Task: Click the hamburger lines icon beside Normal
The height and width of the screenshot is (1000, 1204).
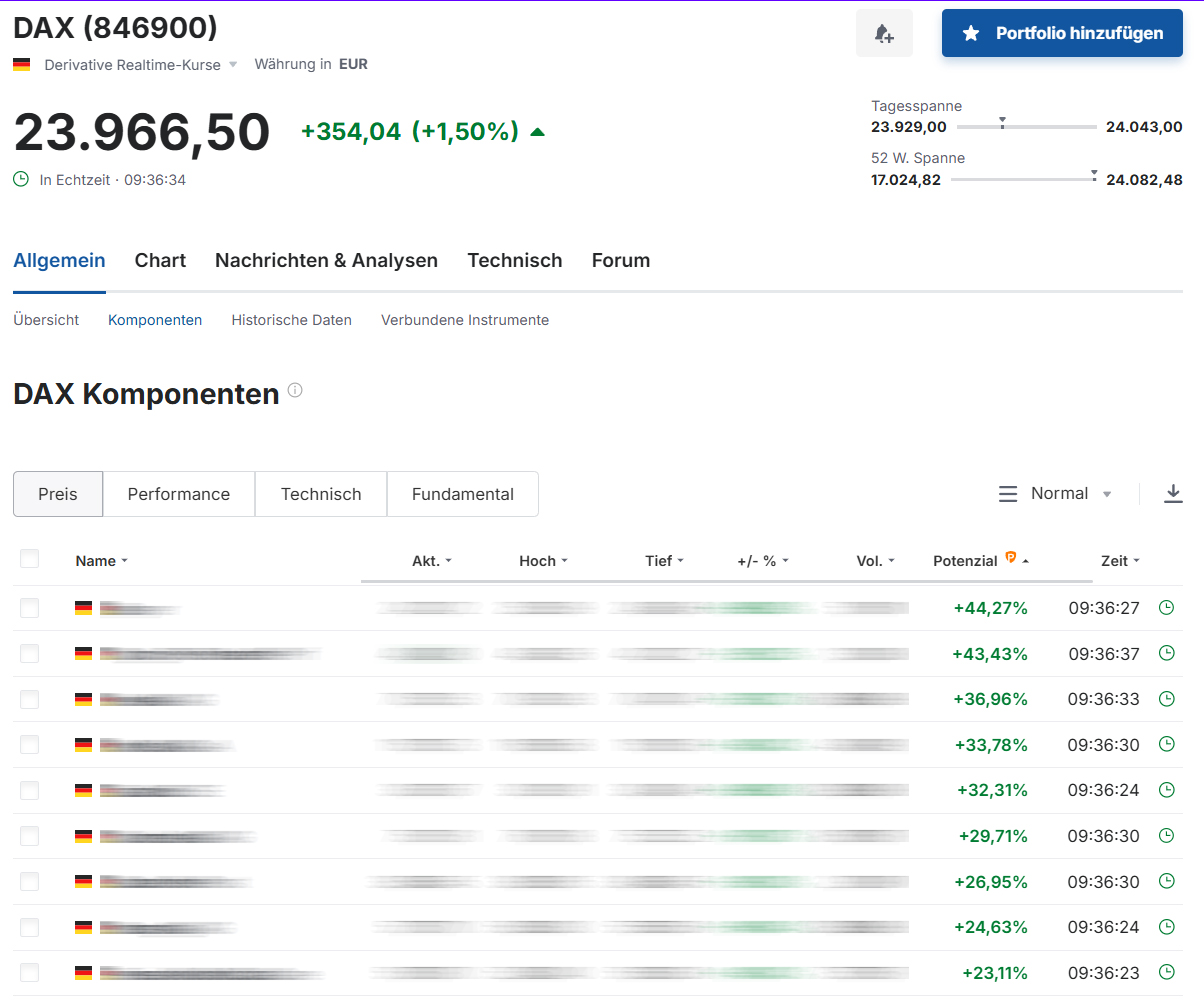Action: click(x=1008, y=494)
